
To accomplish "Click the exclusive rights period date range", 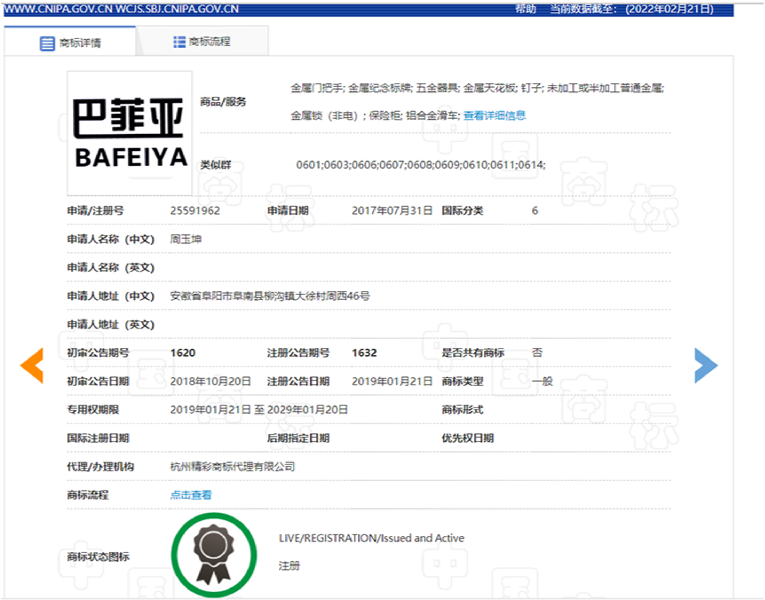I will pos(259,410).
